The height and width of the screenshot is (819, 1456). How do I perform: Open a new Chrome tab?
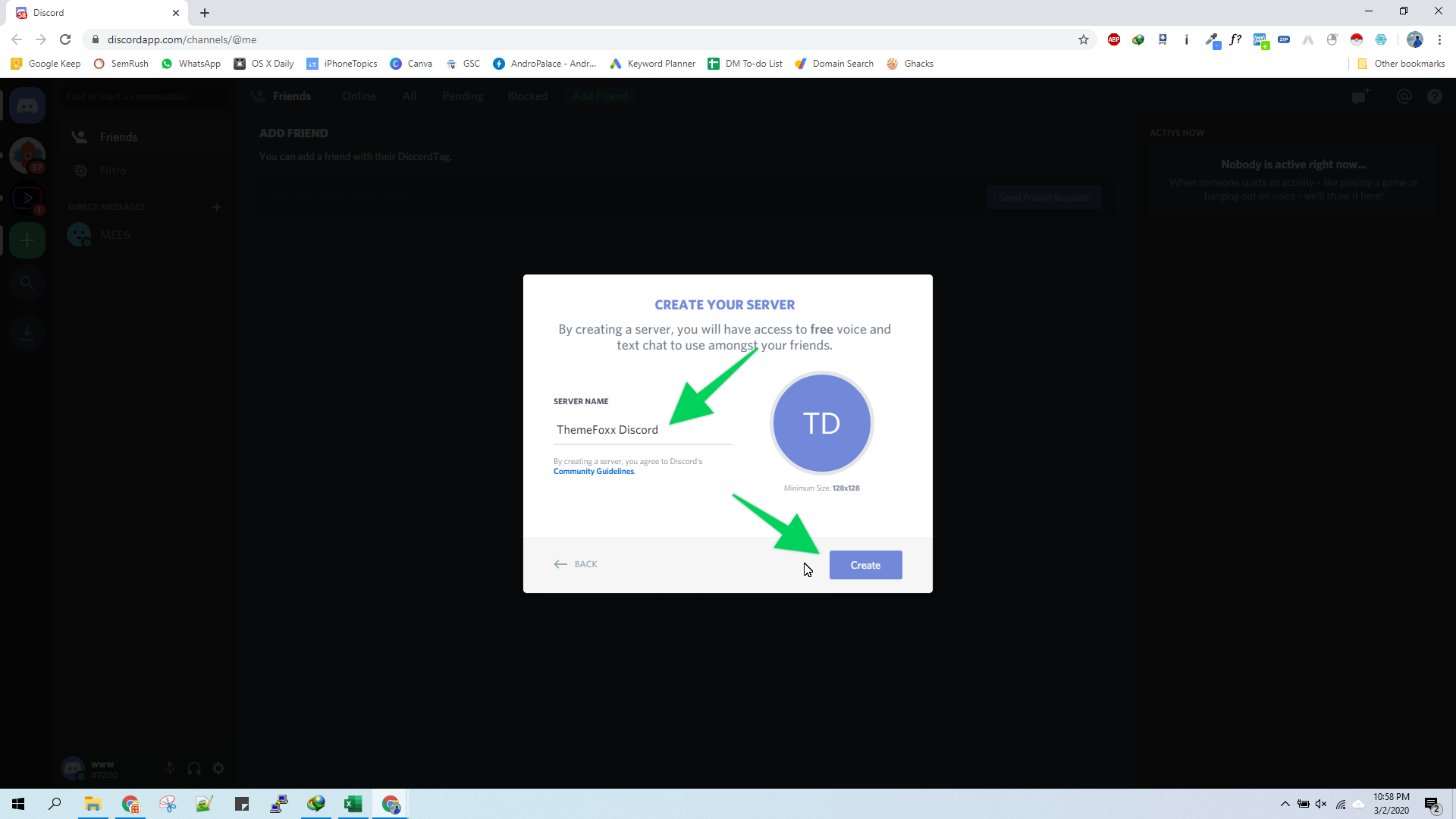205,13
